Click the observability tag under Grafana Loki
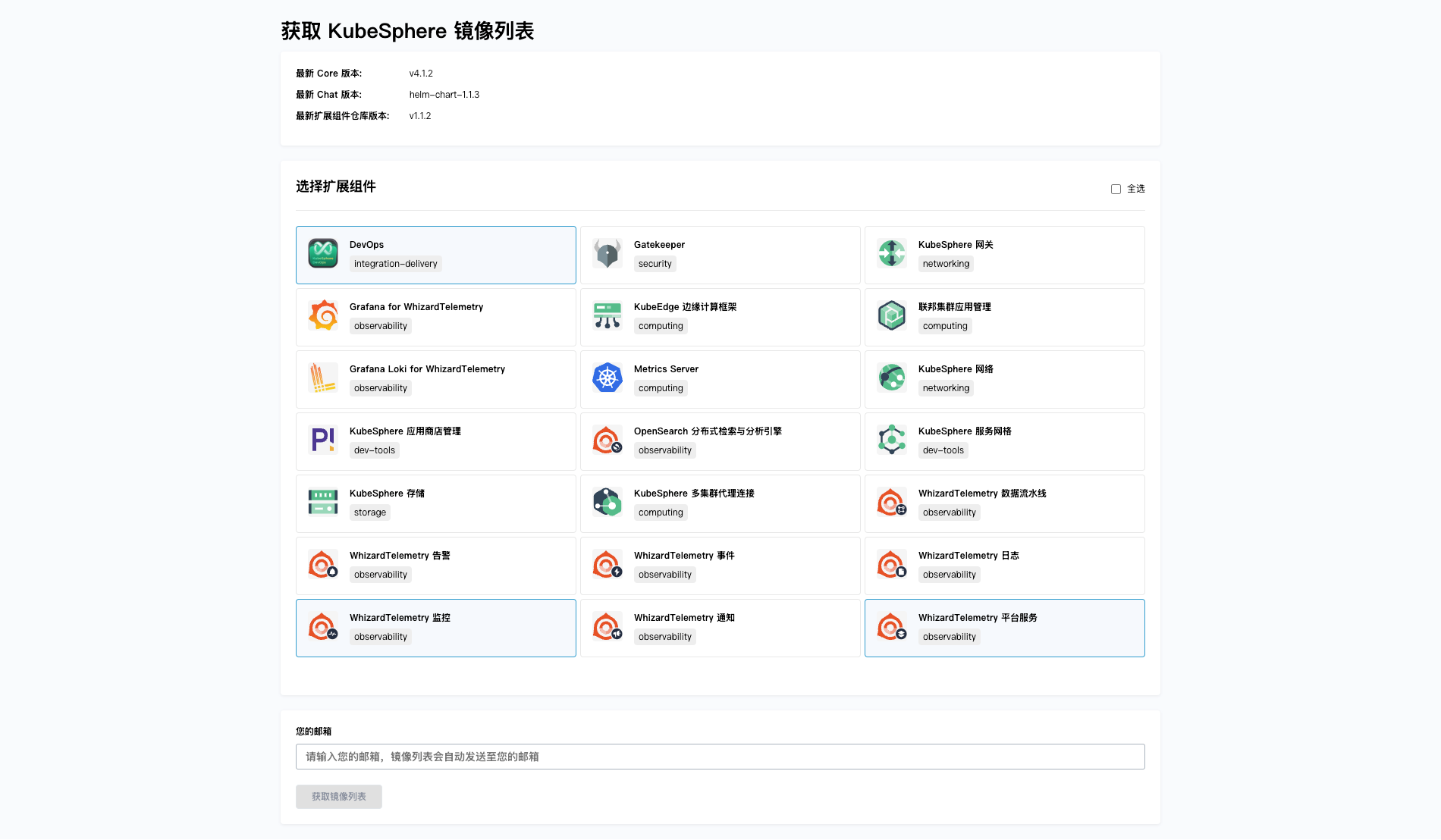Image resolution: width=1441 pixels, height=840 pixels. (x=381, y=388)
